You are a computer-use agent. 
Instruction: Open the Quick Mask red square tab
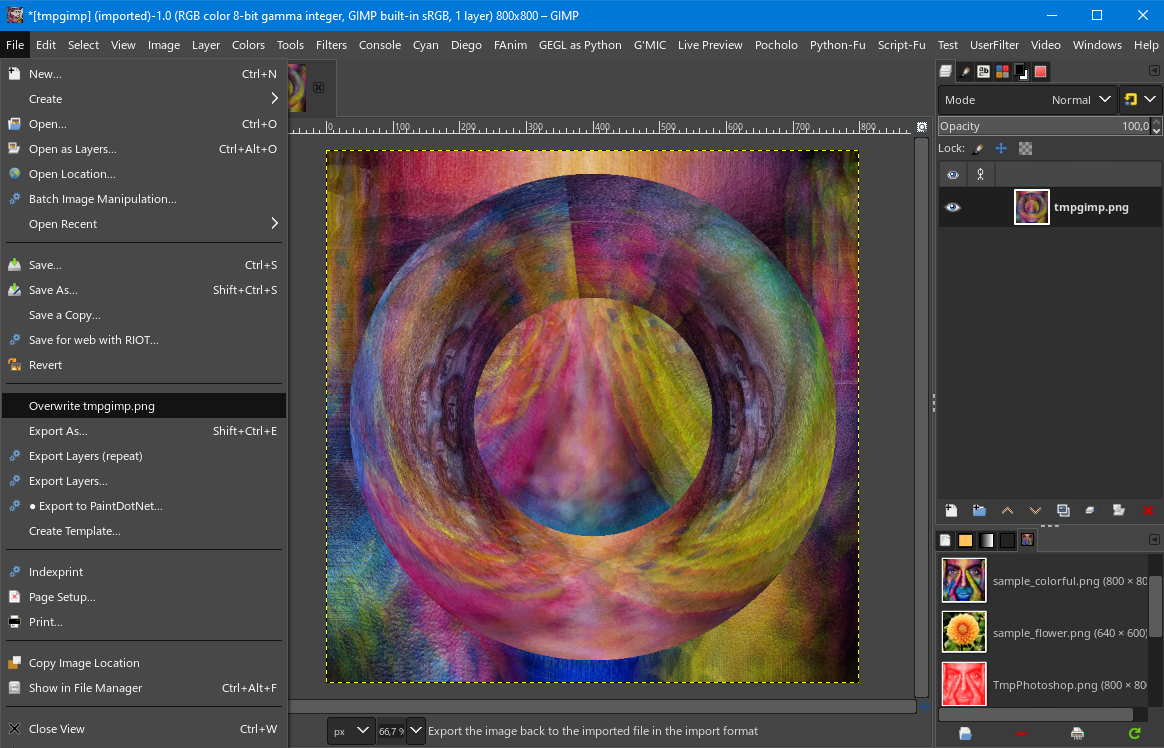tap(1040, 71)
